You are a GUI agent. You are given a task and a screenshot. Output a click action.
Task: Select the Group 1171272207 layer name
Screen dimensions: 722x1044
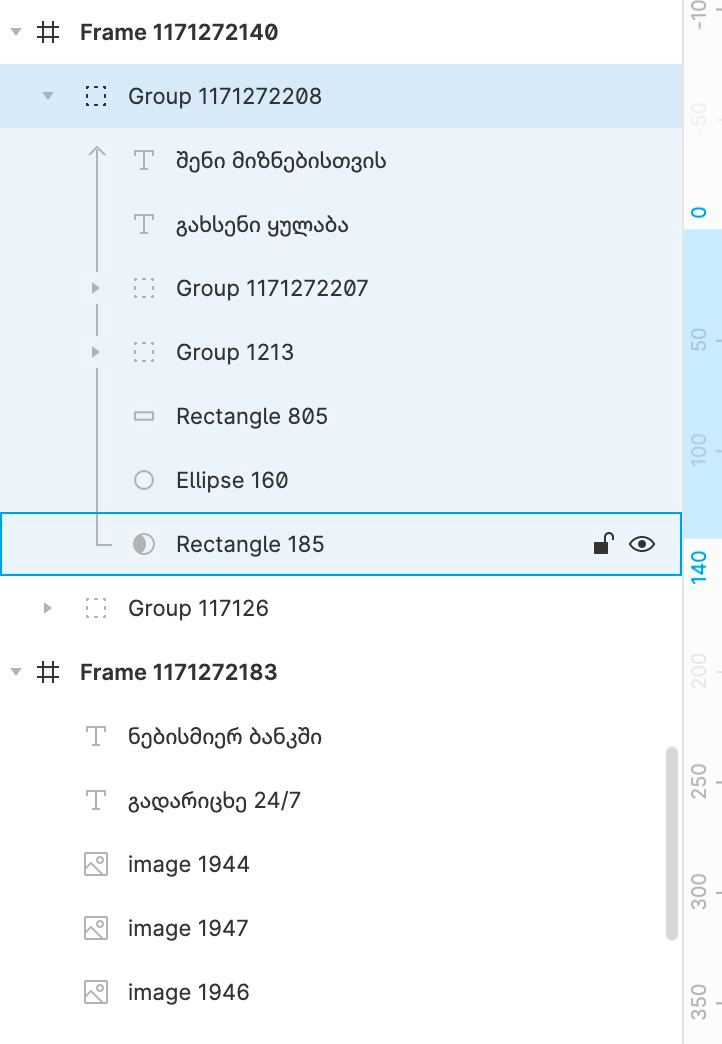(272, 288)
